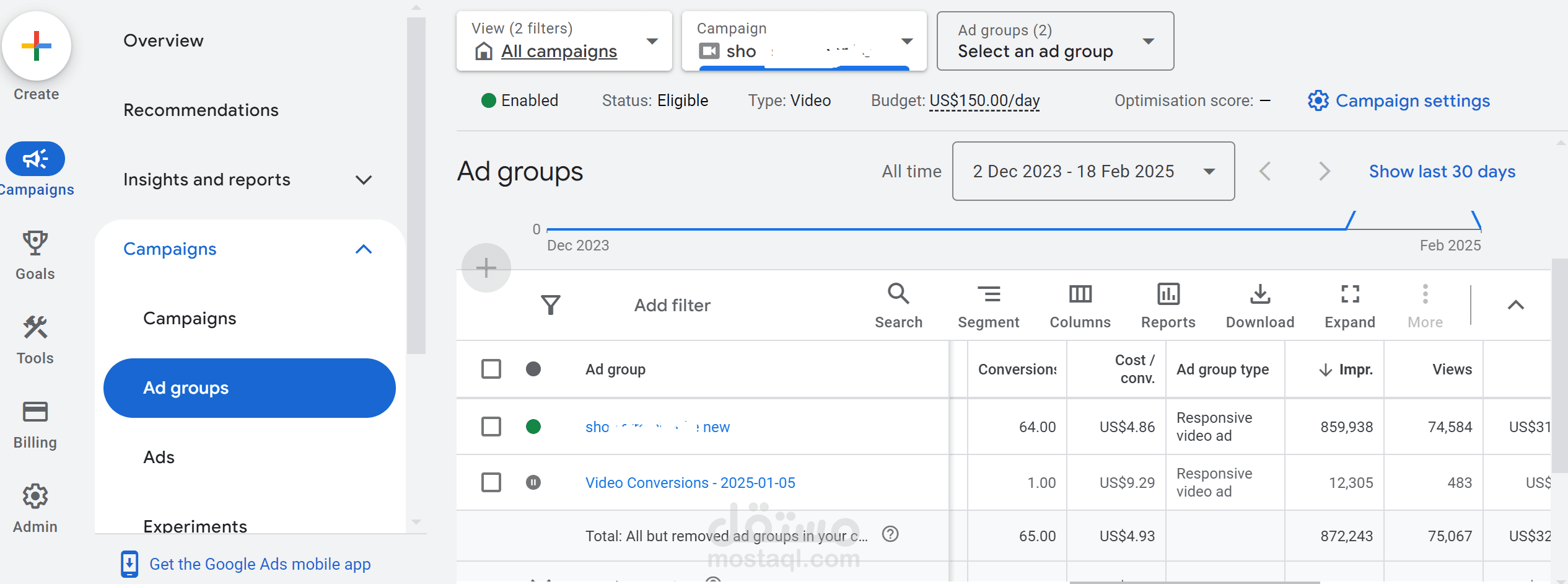This screenshot has height=584, width=1568.
Task: Tick the select-all checkbox in header
Action: [491, 369]
